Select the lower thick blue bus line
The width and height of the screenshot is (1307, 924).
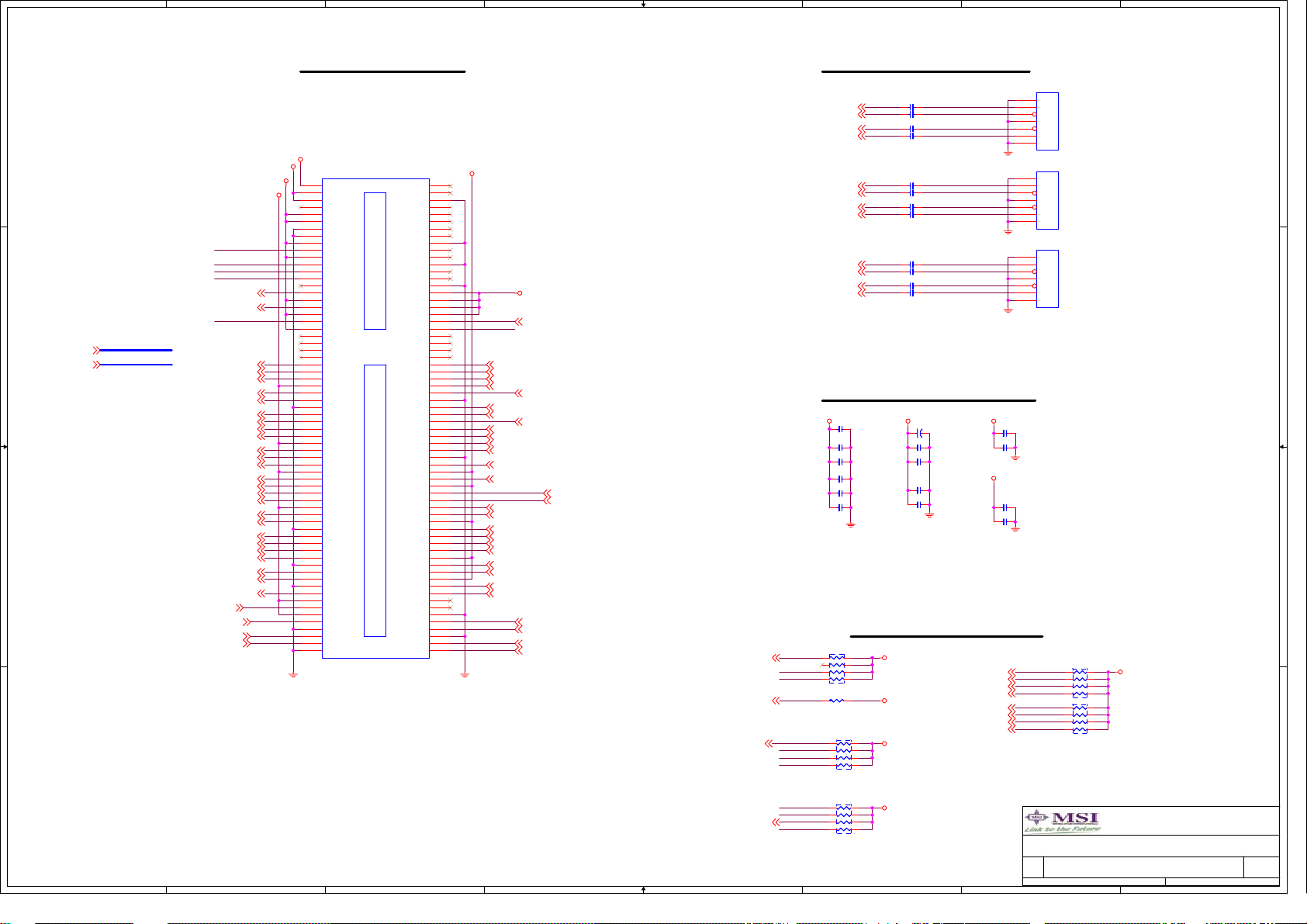tap(136, 364)
